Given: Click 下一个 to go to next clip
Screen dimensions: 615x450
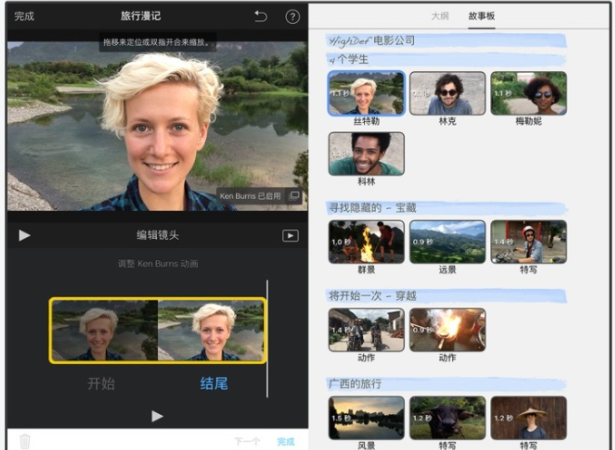Looking at the screenshot, I should [x=247, y=441].
